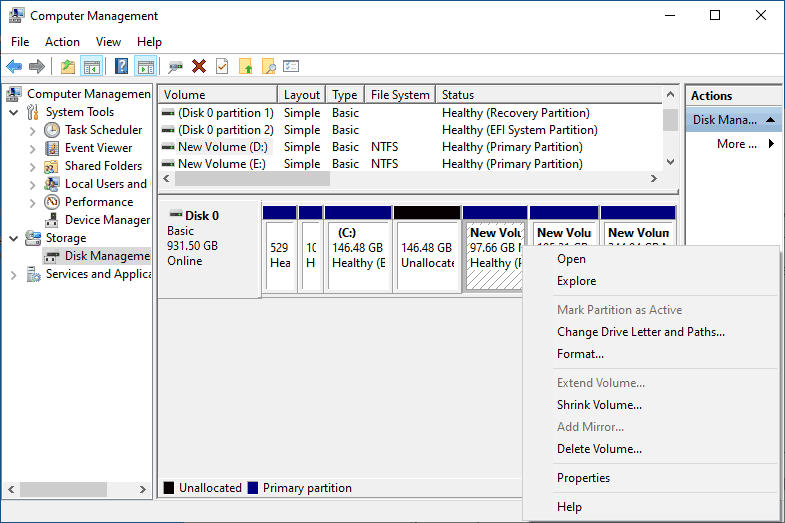785x523 pixels.
Task: Click the checkmark Properties sheet toolbar icon
Action: 222,66
